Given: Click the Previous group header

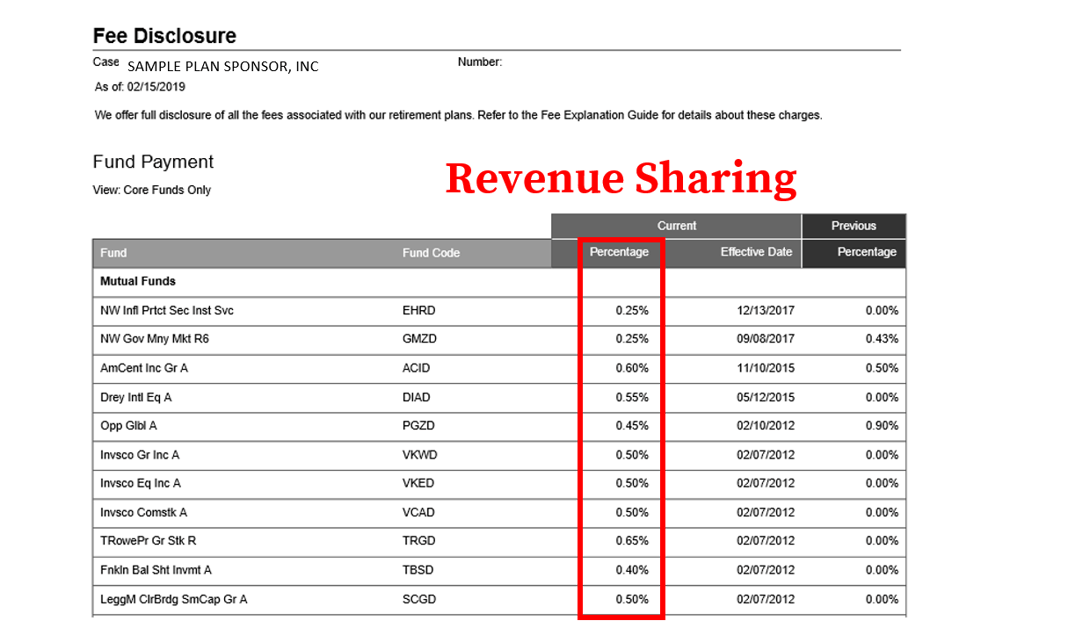Looking at the screenshot, I should coord(853,226).
